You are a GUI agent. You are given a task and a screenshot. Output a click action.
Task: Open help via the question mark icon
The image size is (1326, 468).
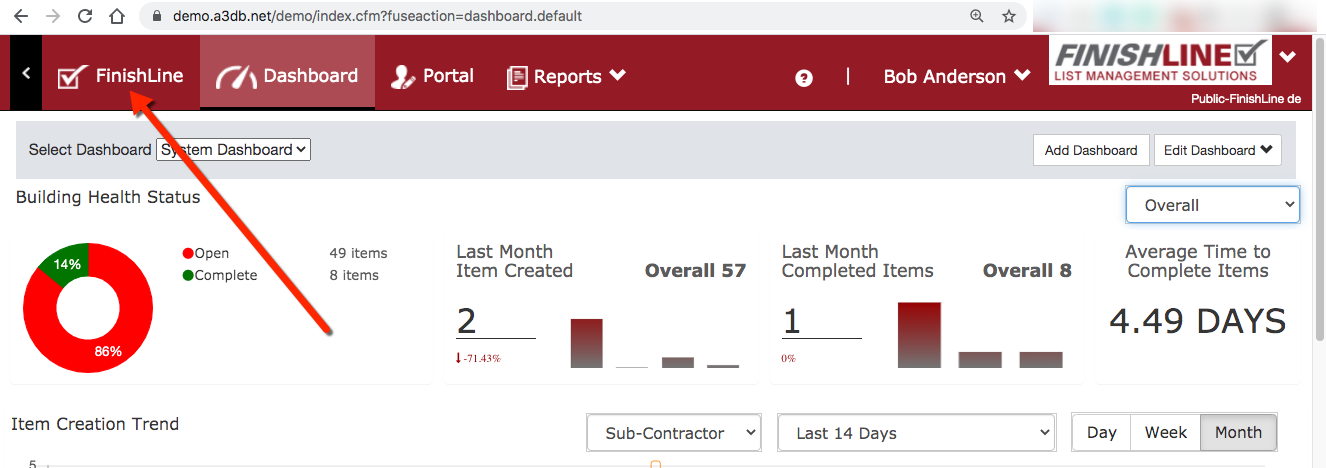coord(803,78)
